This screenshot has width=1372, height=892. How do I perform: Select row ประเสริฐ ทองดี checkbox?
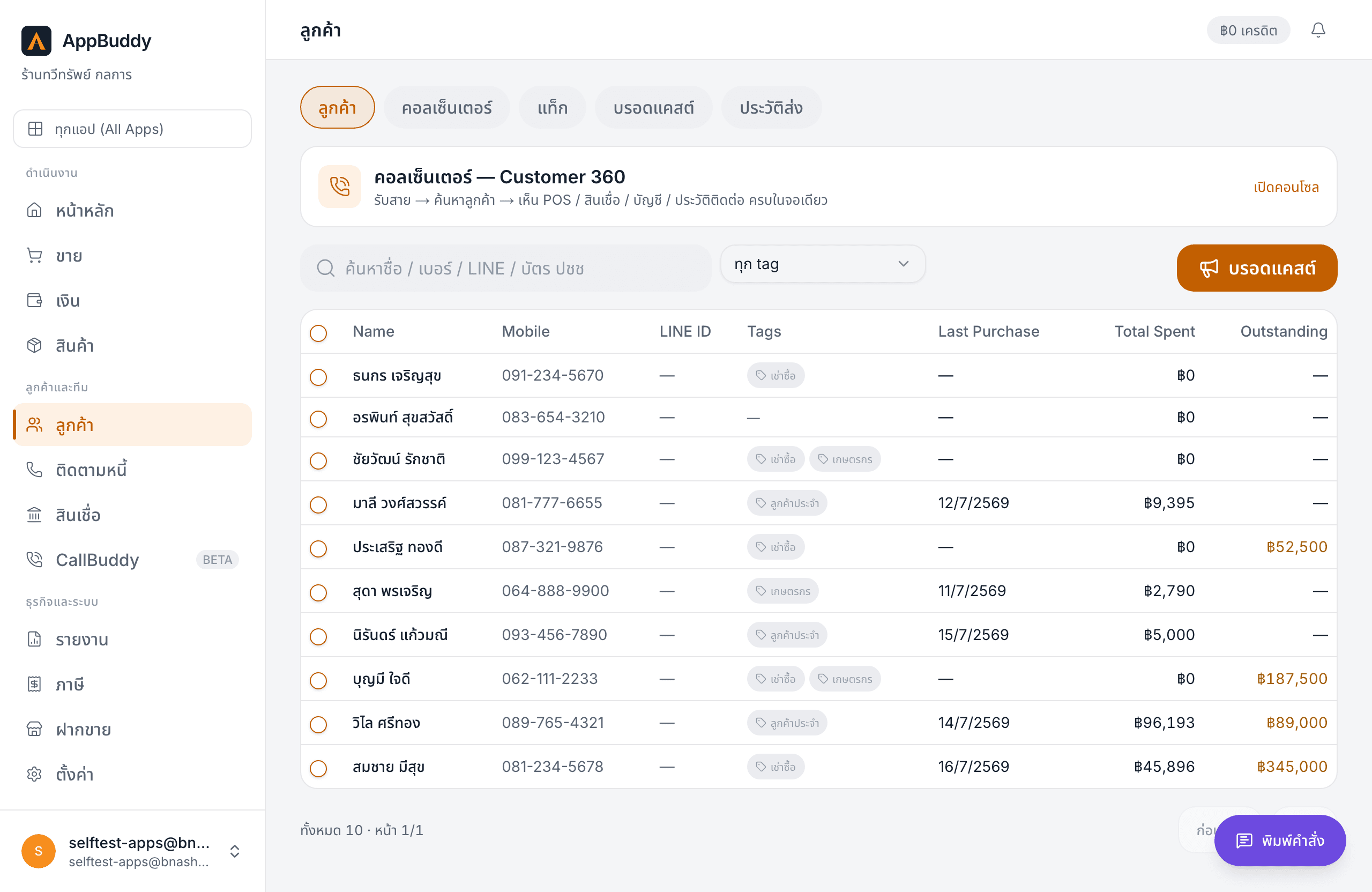click(318, 548)
